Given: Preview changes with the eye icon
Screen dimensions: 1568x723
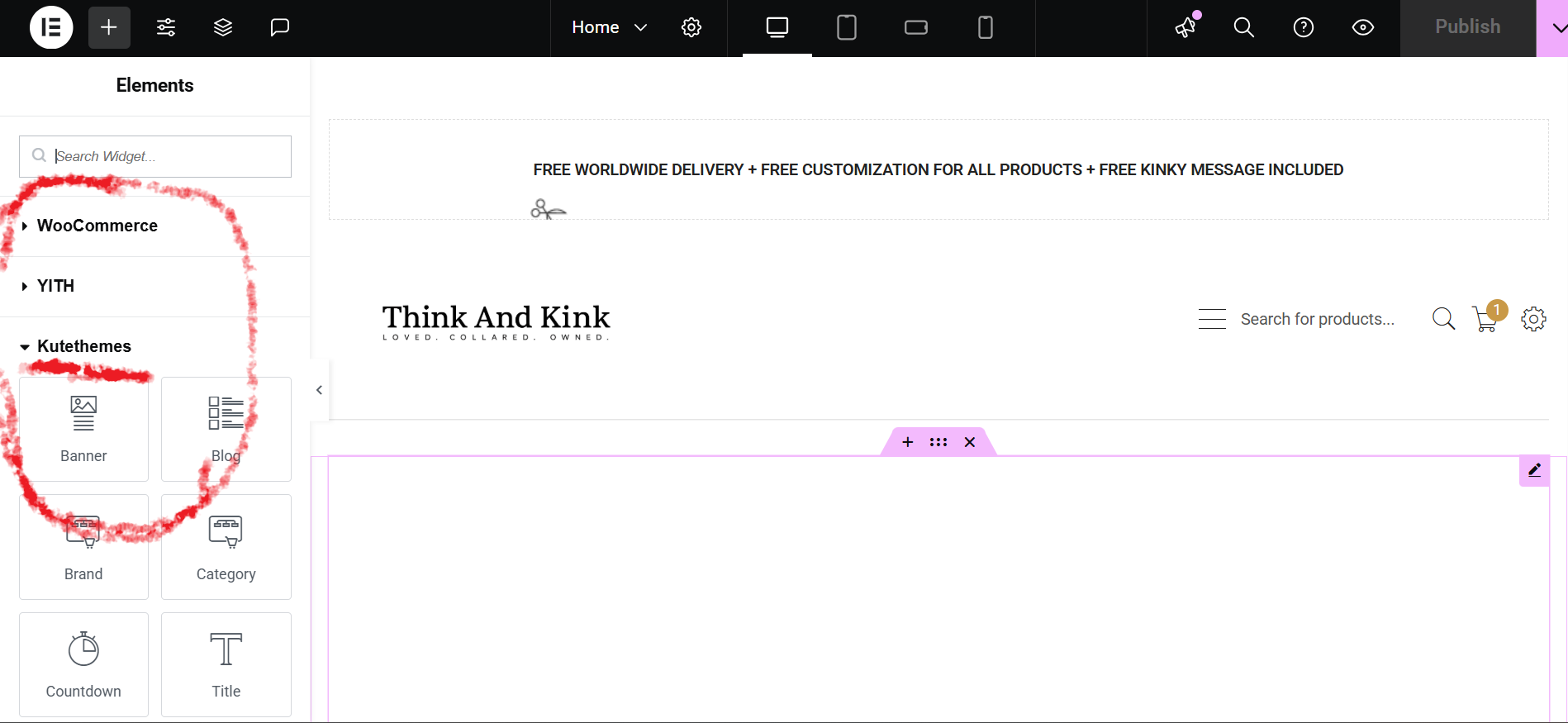Looking at the screenshot, I should (1363, 27).
